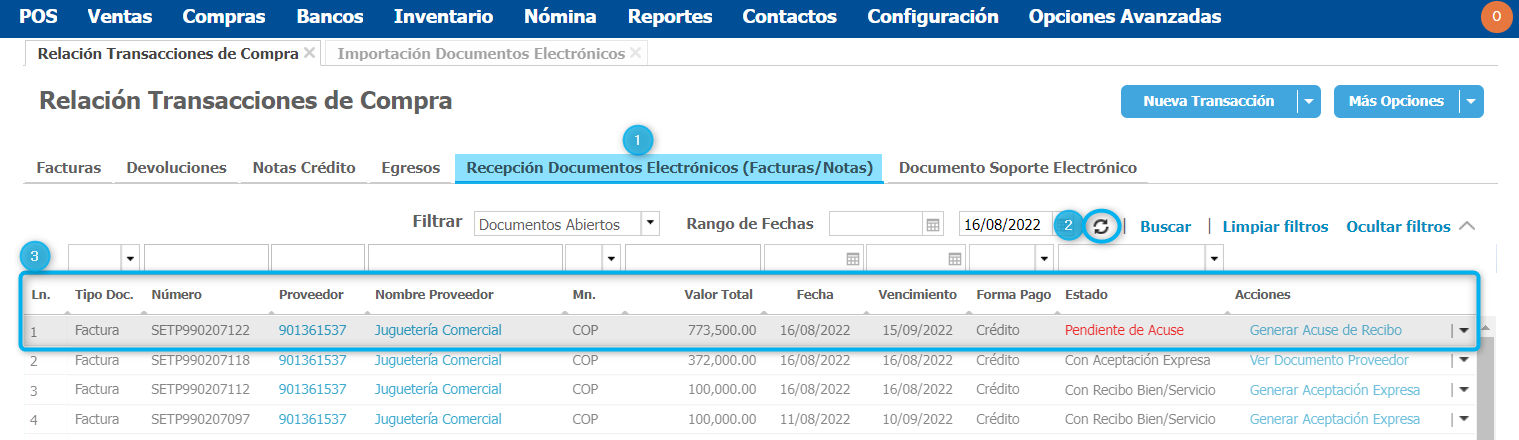Viewport: 1519px width, 440px height.
Task: Click Generar Acuse de Recibo link
Action: (x=1325, y=330)
